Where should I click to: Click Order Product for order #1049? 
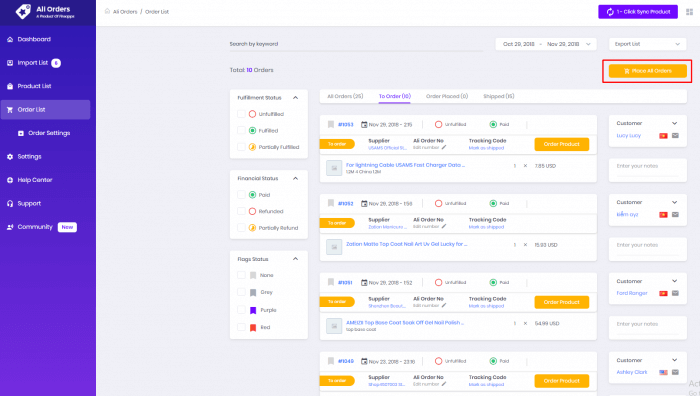coord(562,381)
